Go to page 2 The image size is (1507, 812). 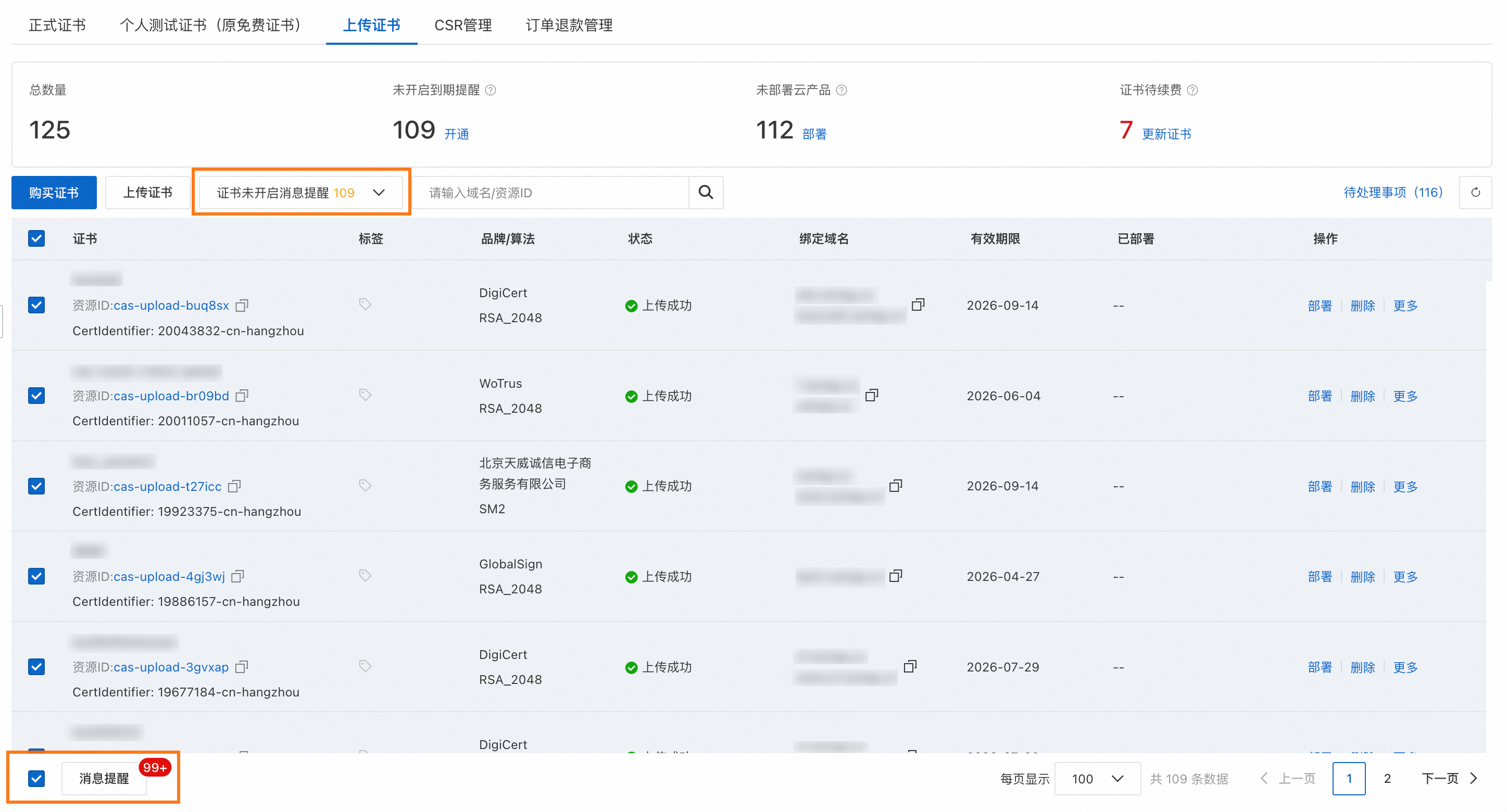tap(1387, 779)
